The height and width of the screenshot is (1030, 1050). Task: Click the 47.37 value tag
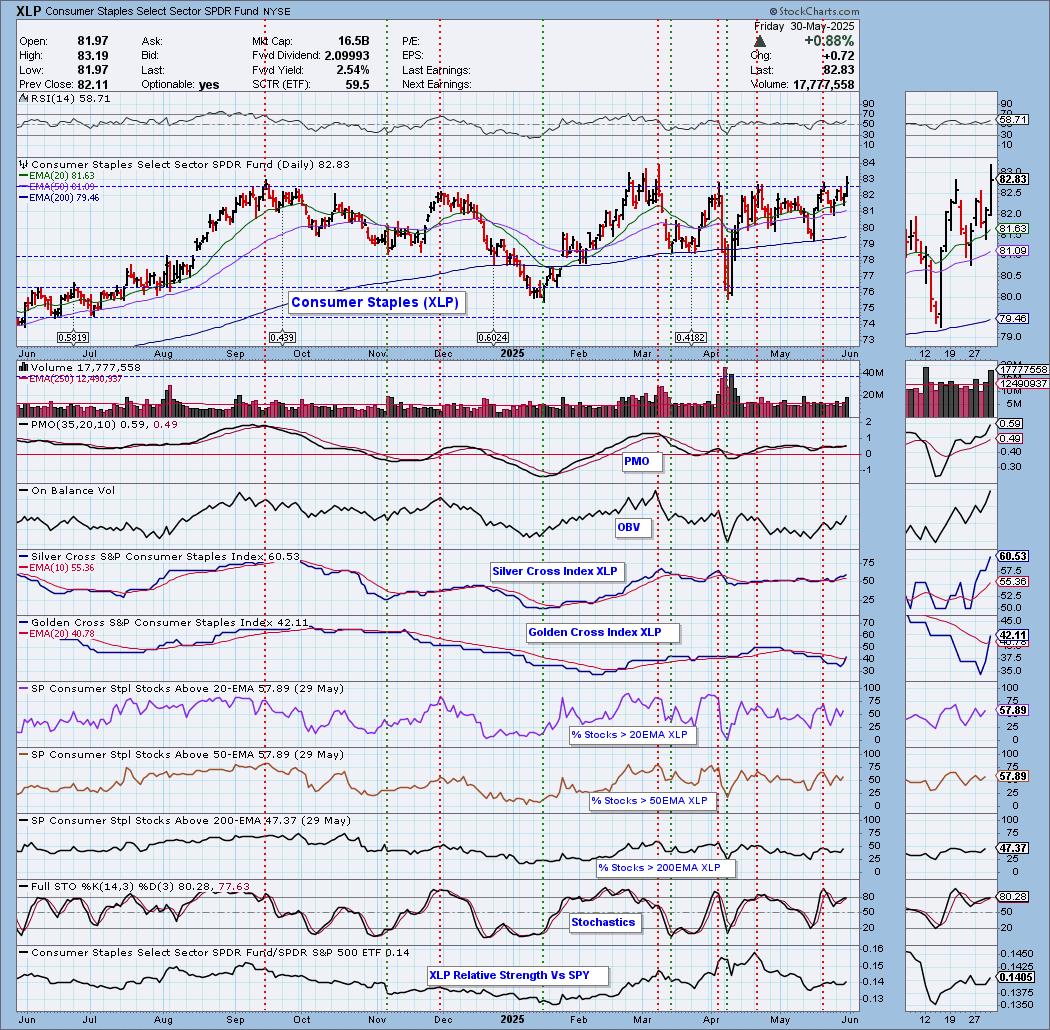click(1012, 848)
